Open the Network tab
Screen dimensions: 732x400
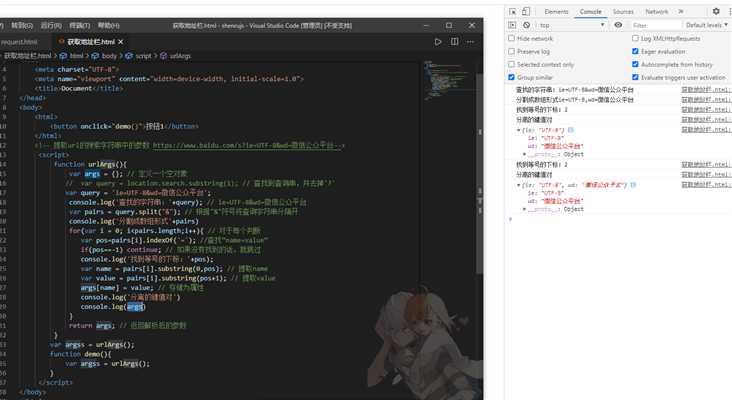click(x=657, y=12)
